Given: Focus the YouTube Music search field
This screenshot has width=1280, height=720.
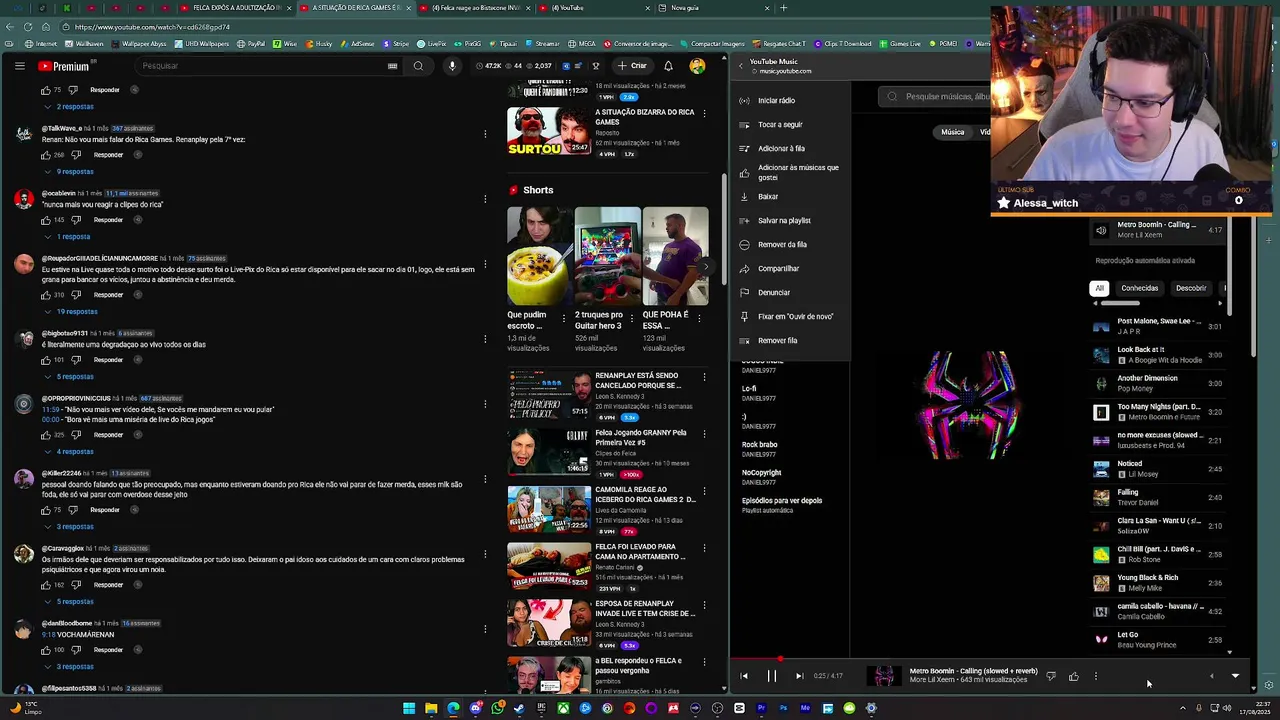Looking at the screenshot, I should (x=940, y=96).
